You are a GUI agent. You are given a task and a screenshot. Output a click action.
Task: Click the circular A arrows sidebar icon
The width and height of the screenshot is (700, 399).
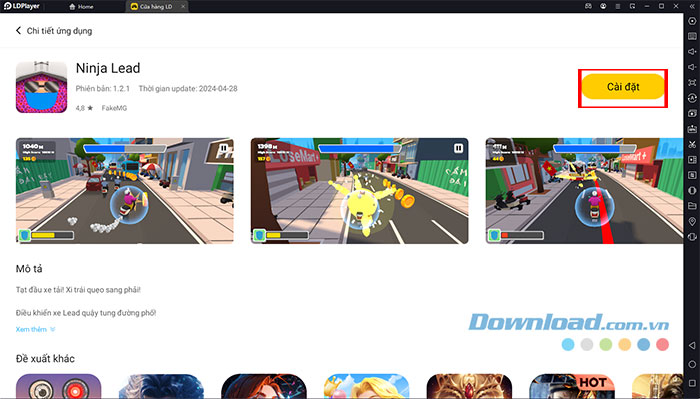click(692, 98)
